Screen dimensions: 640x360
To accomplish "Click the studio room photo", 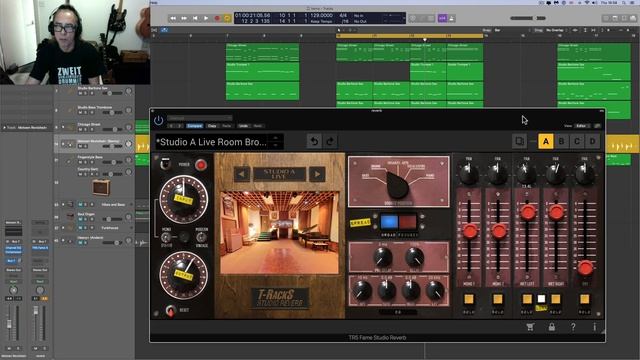I will (x=280, y=233).
